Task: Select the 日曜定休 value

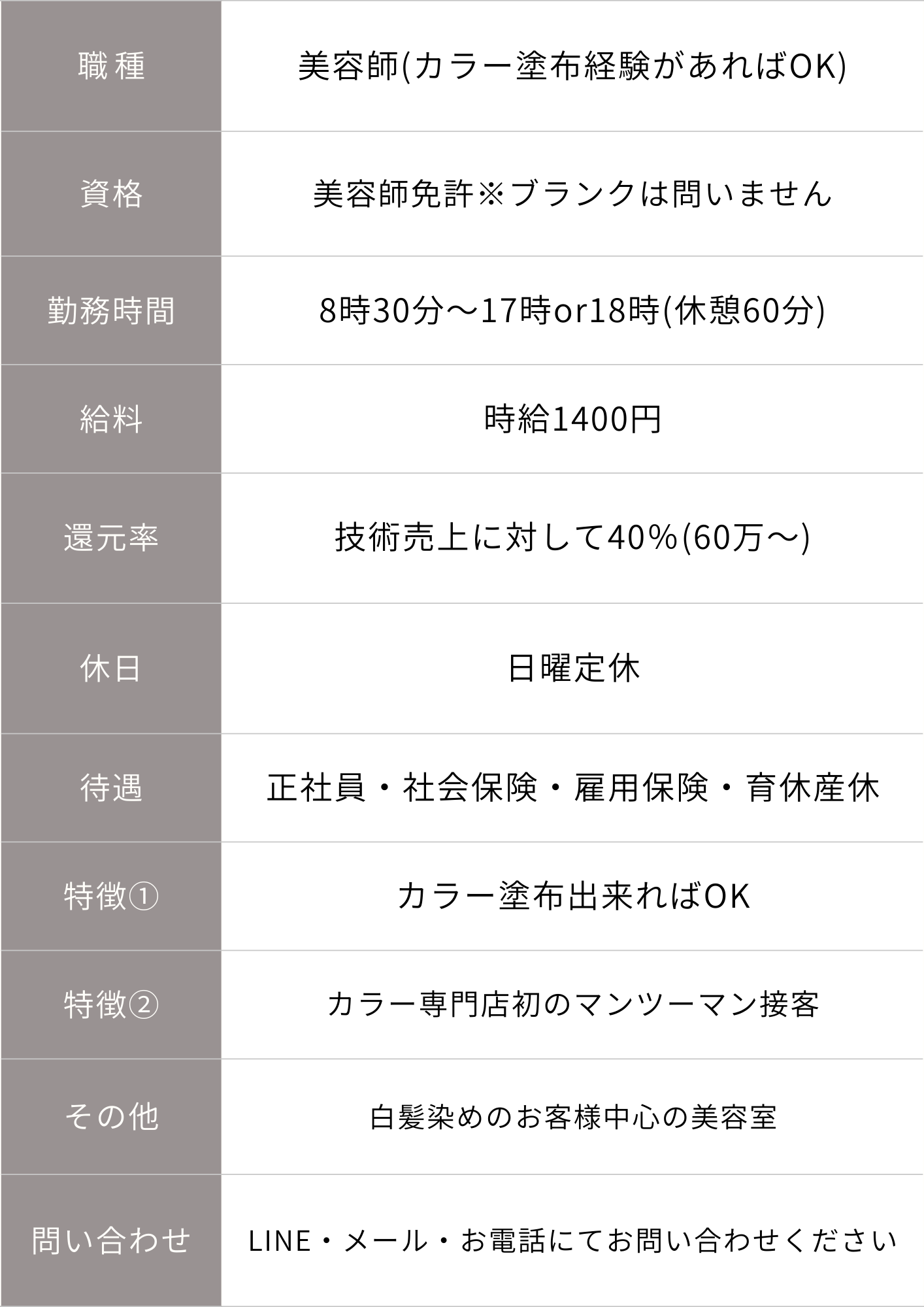Action: 573,669
